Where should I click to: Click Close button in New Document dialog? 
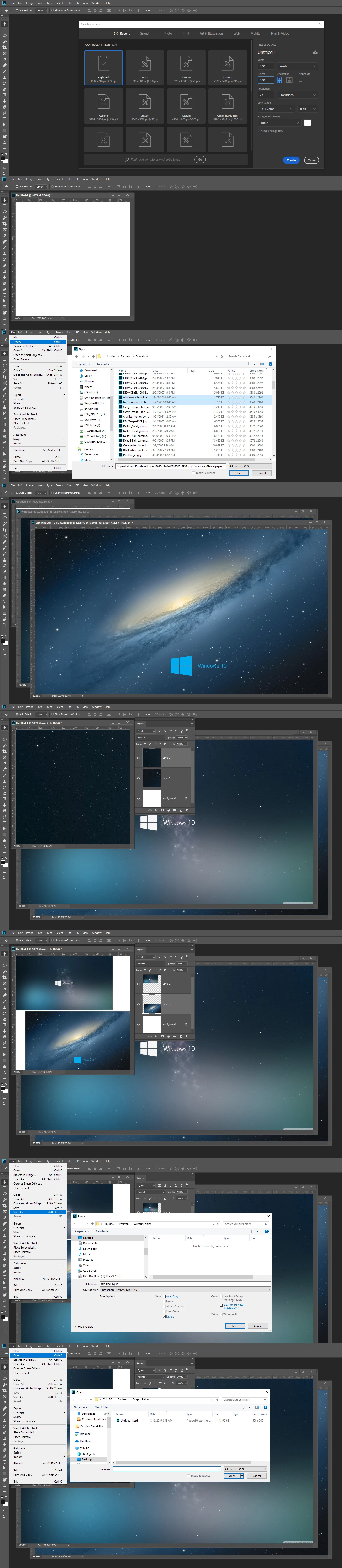tap(312, 160)
